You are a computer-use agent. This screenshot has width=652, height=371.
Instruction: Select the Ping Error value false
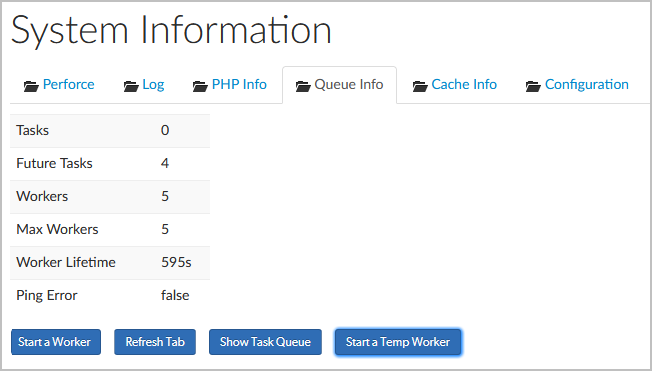point(175,295)
